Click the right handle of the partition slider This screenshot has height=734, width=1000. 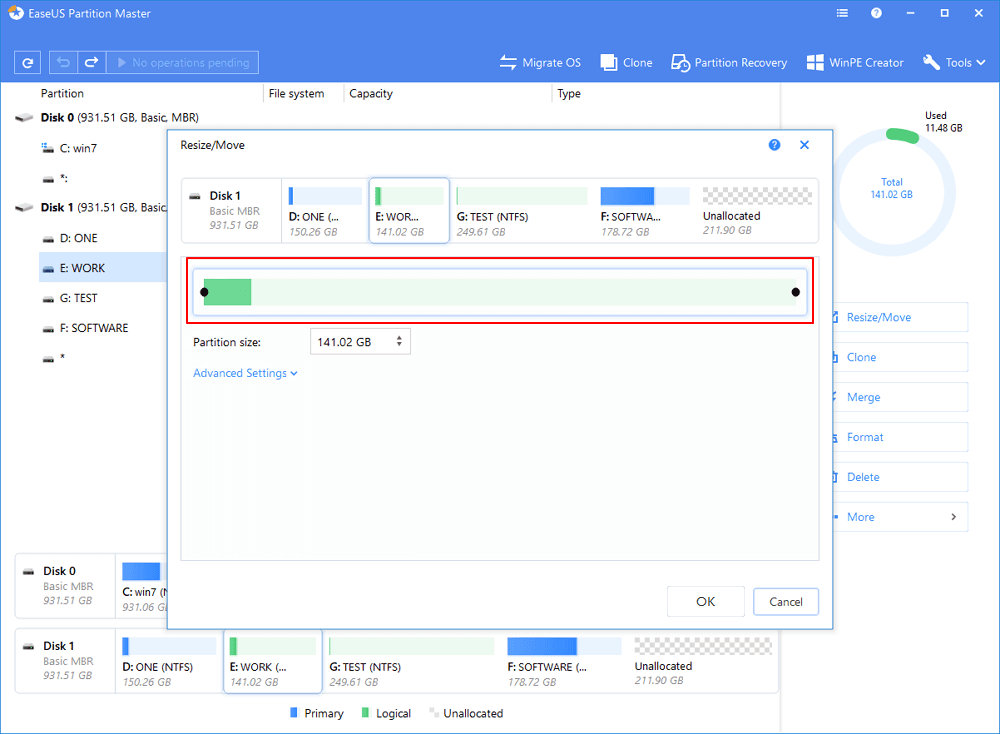796,292
